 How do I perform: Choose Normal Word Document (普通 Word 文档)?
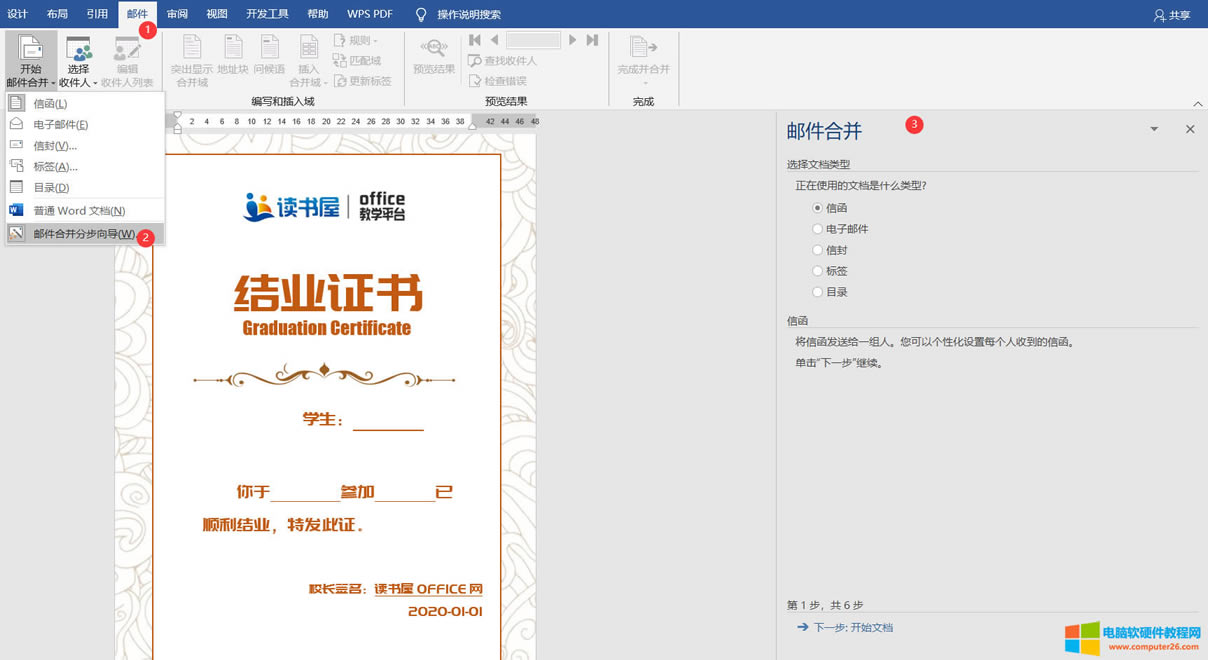78,211
